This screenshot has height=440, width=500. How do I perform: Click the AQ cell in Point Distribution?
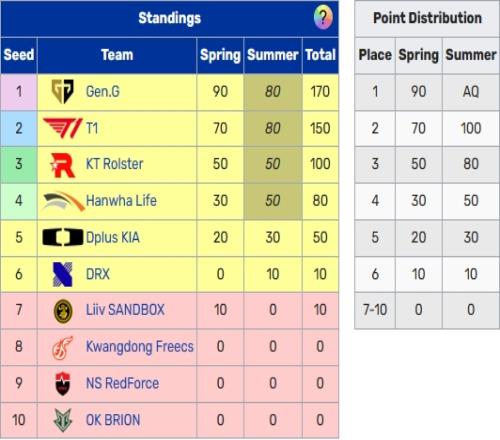click(x=471, y=92)
